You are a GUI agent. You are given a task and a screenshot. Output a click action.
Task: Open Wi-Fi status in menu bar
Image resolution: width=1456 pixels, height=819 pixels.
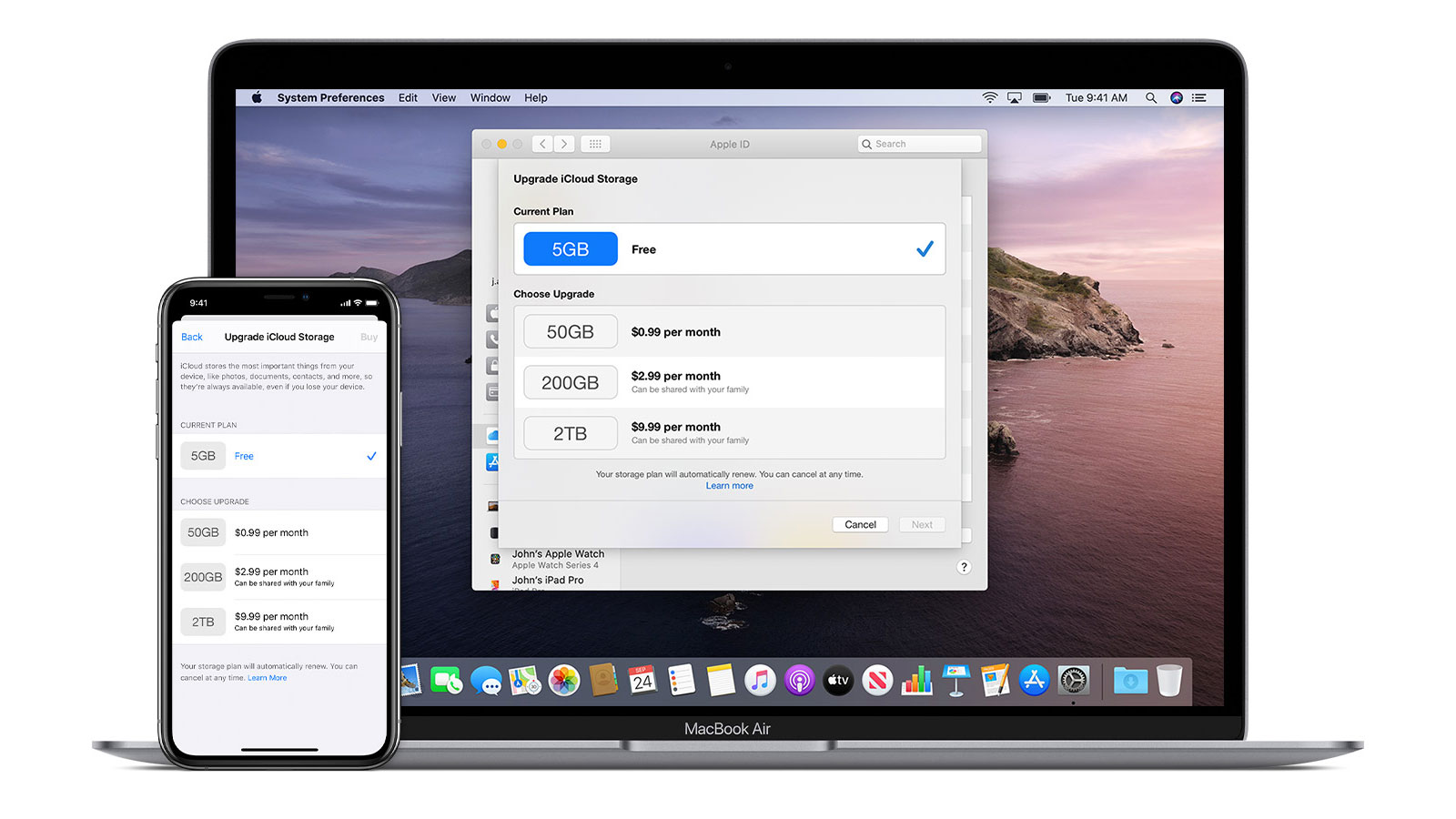point(990,97)
